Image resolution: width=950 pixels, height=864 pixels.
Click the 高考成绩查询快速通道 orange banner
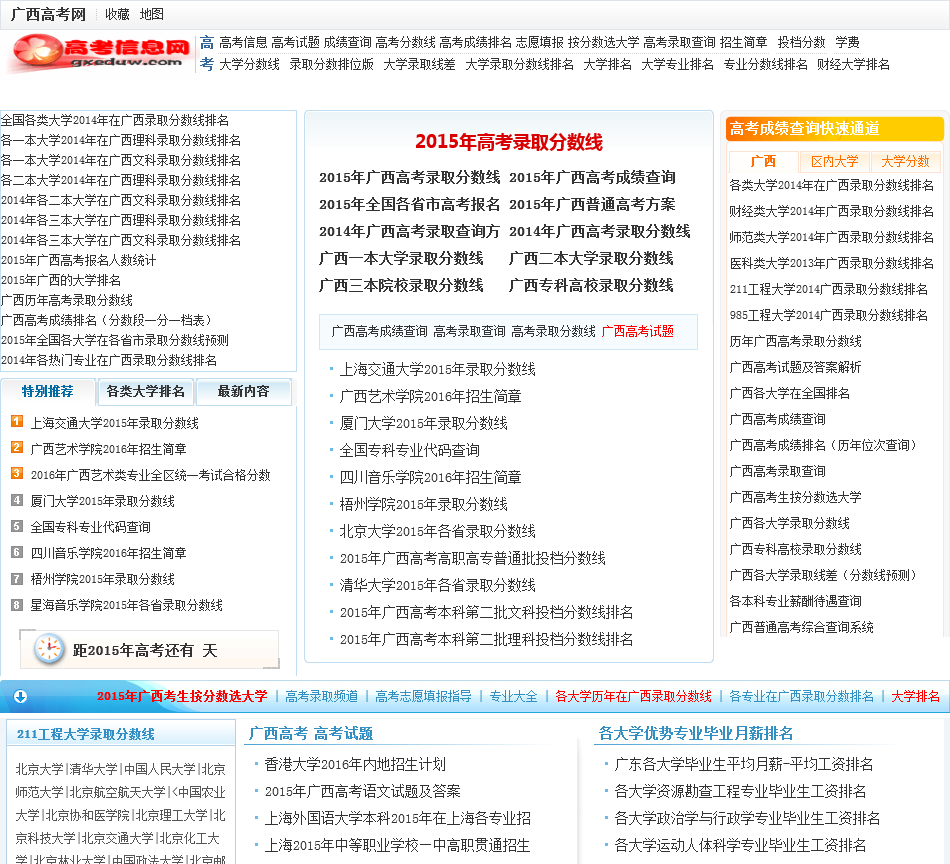pos(834,128)
